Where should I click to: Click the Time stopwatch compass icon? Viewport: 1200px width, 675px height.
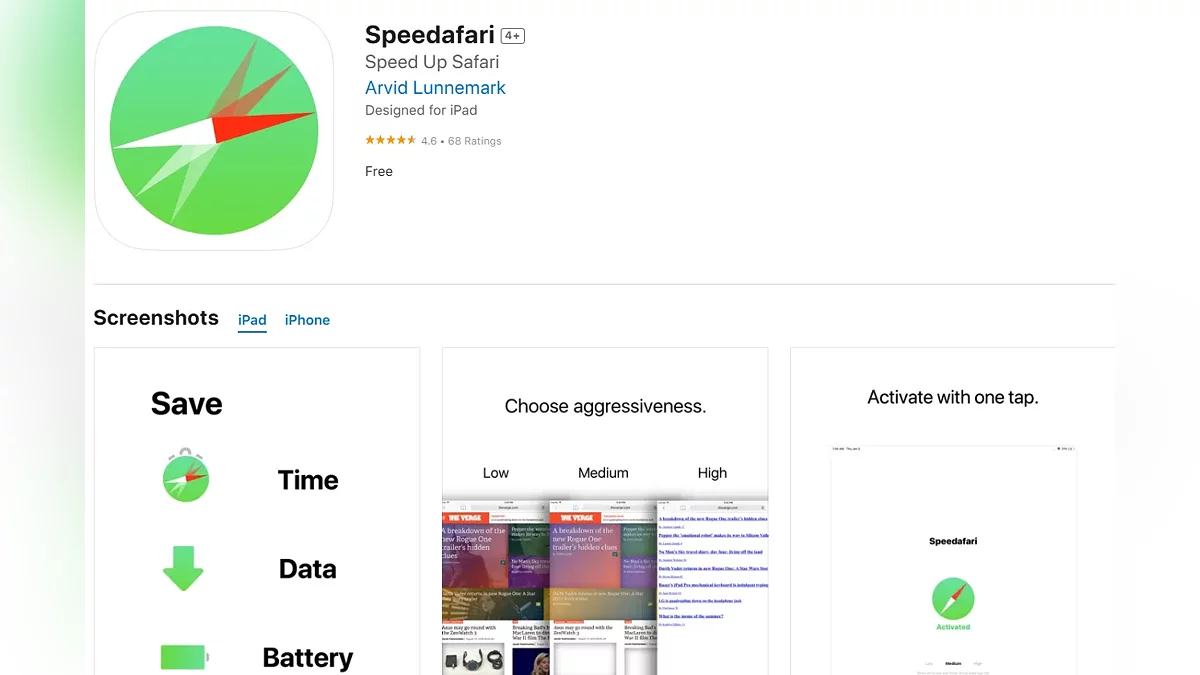[185, 477]
